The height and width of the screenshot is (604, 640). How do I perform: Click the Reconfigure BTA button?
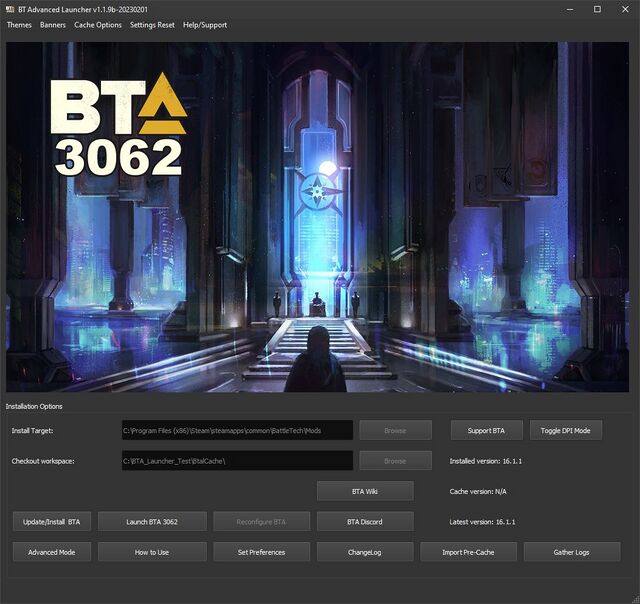coord(262,522)
